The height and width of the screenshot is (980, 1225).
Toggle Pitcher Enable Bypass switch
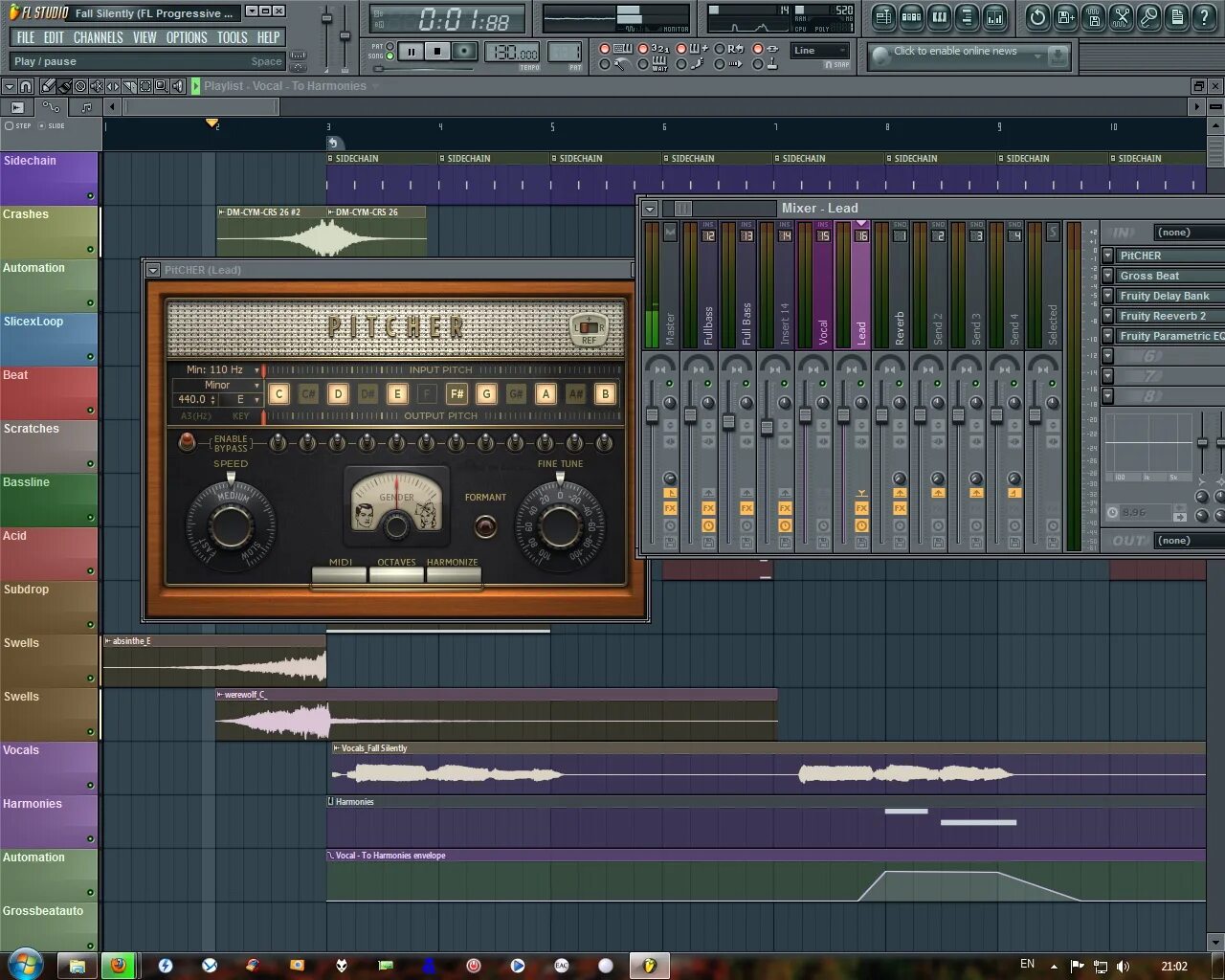click(188, 442)
